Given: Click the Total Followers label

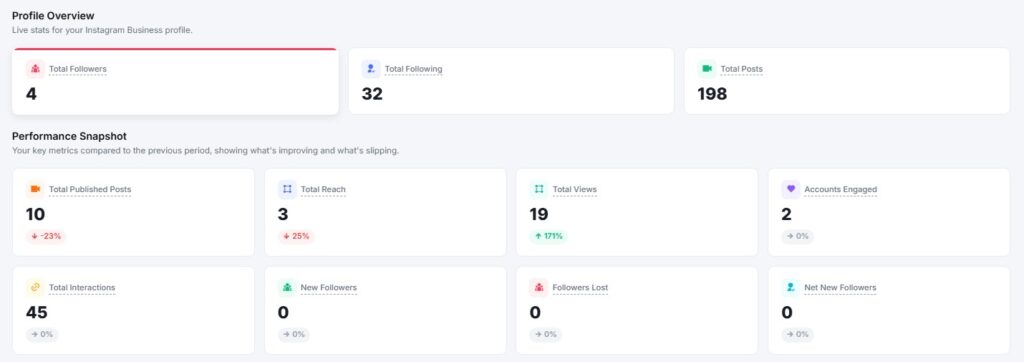Looking at the screenshot, I should tap(78, 69).
